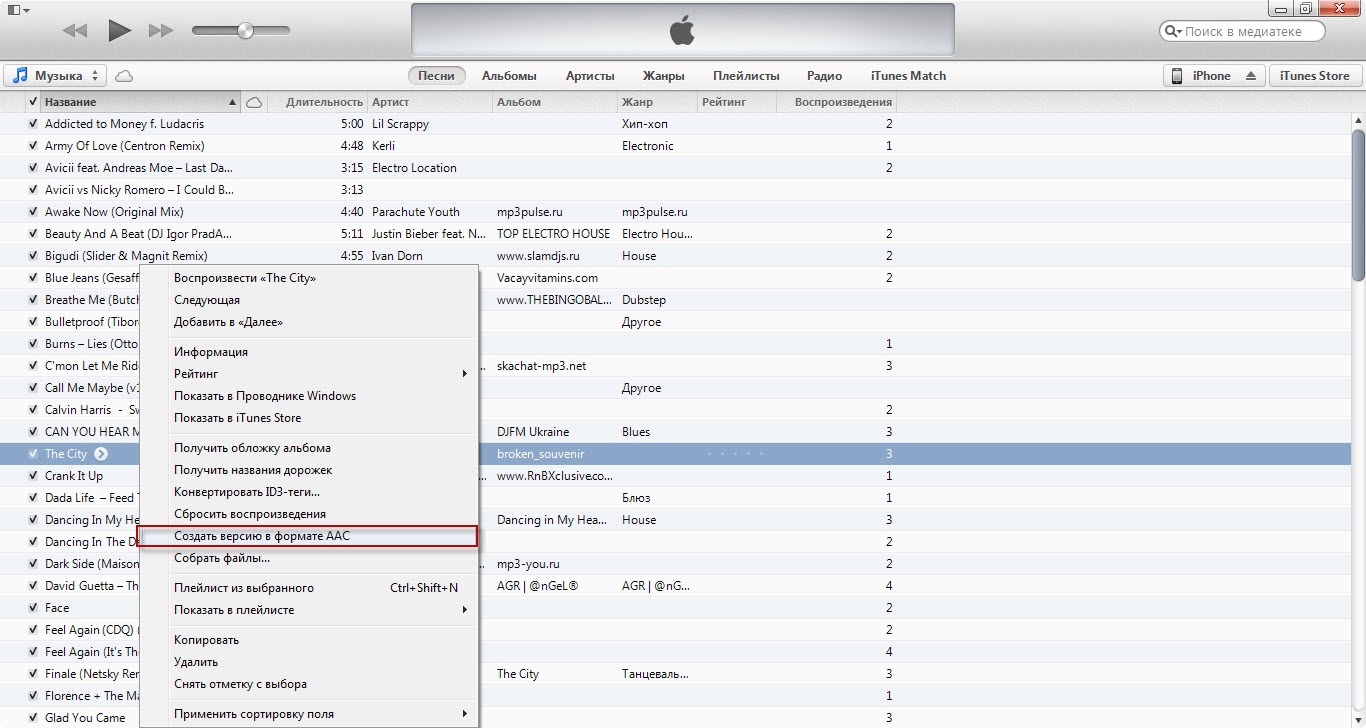The height and width of the screenshot is (728, 1366).
Task: Choose Собрать файлы
Action: coord(309,558)
